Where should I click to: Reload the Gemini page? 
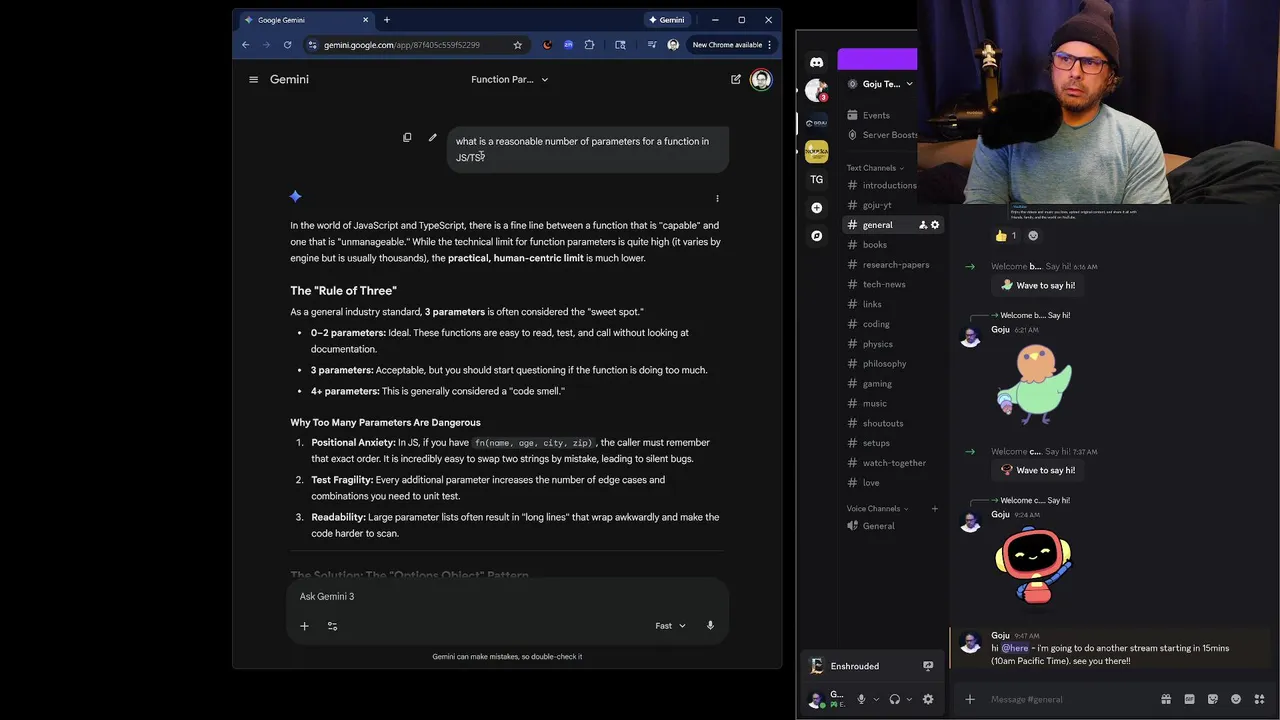pos(287,45)
